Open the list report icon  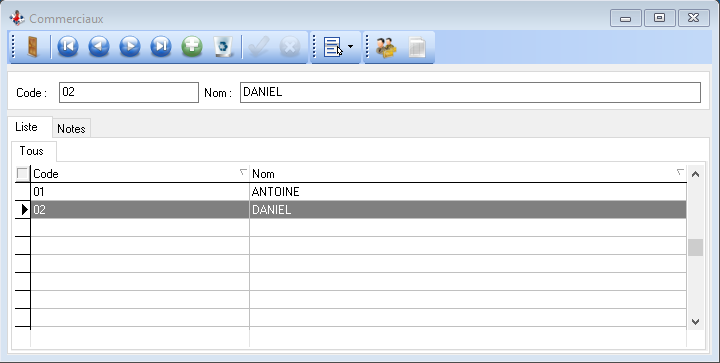click(x=333, y=47)
